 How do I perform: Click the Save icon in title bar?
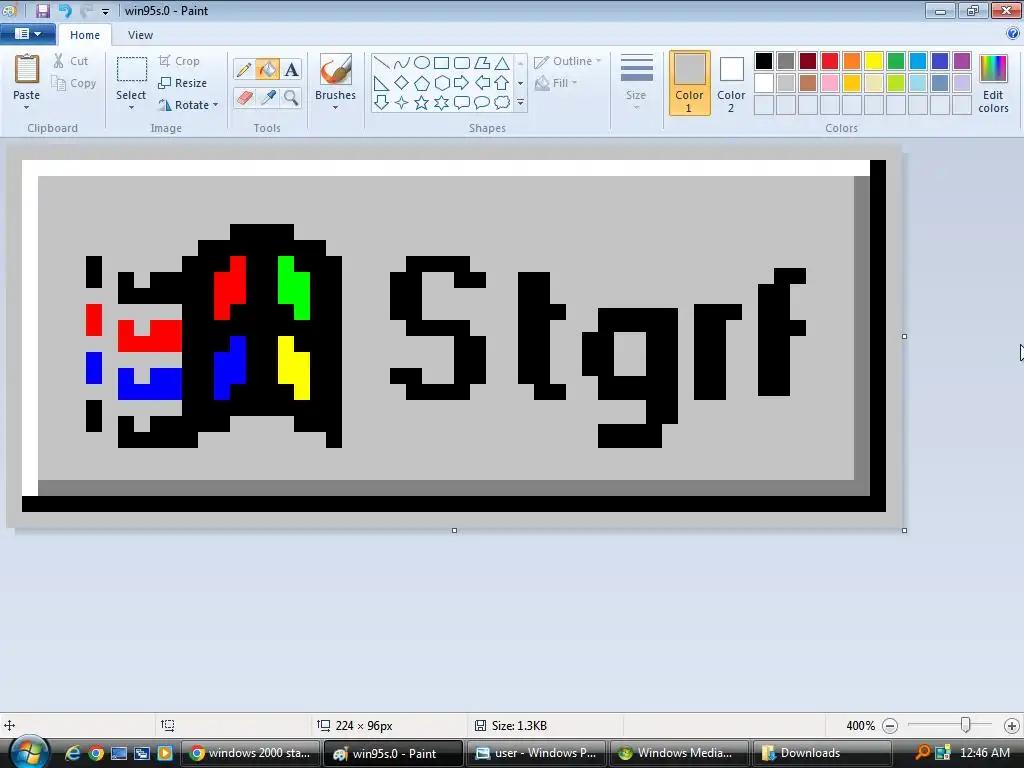coord(42,10)
